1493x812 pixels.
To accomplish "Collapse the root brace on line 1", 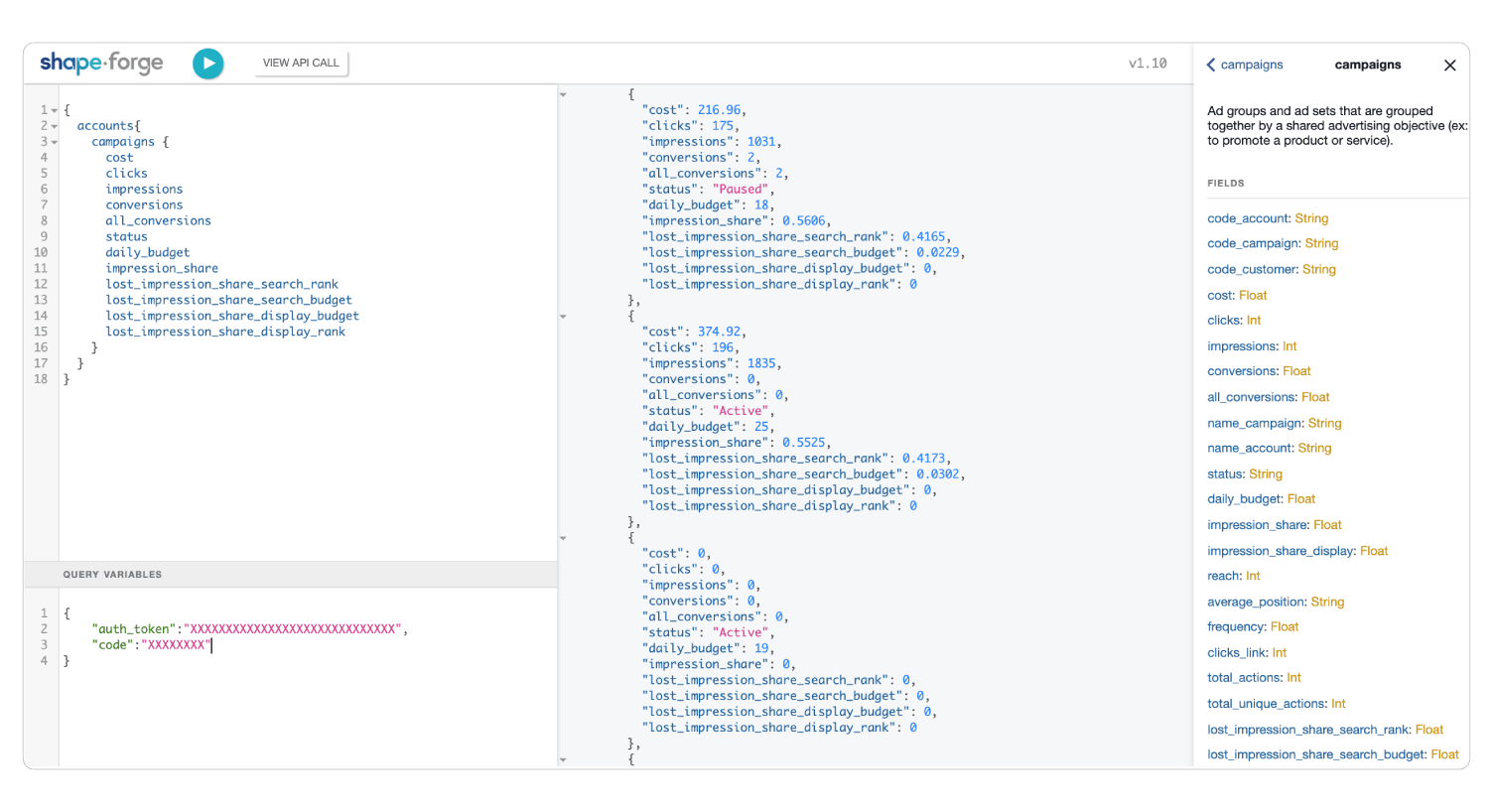I will pos(55,110).
